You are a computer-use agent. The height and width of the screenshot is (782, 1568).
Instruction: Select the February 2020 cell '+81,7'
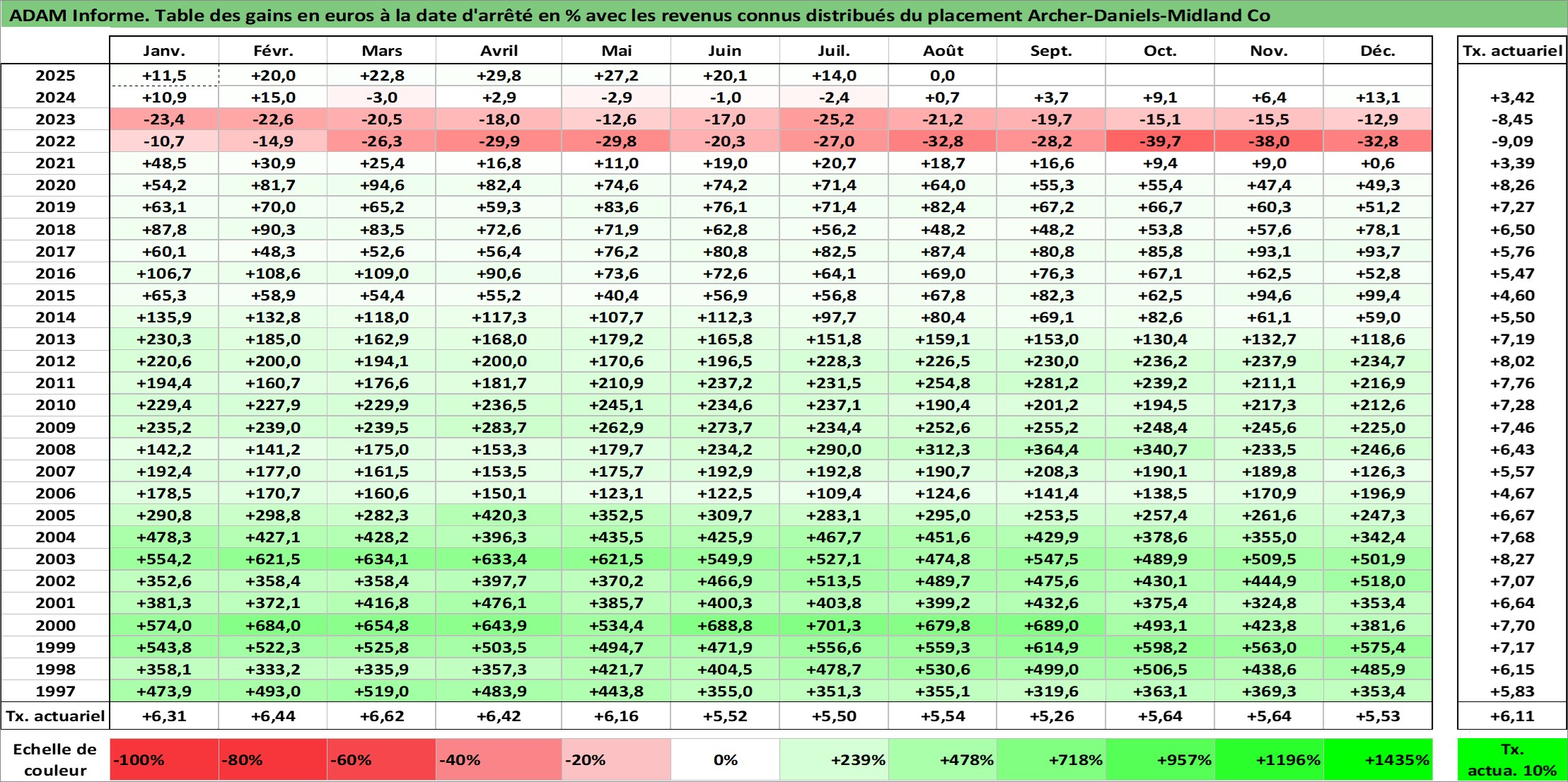pyautogui.click(x=273, y=185)
